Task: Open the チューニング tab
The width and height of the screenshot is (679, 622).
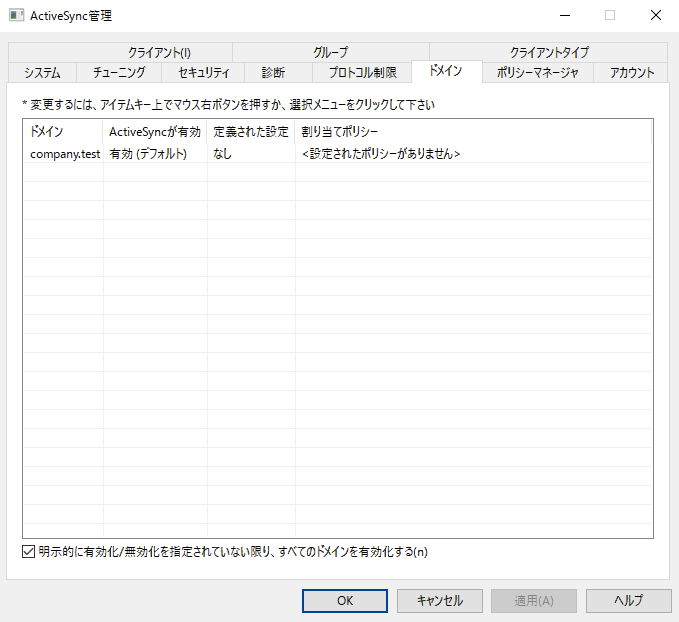Action: [119, 72]
